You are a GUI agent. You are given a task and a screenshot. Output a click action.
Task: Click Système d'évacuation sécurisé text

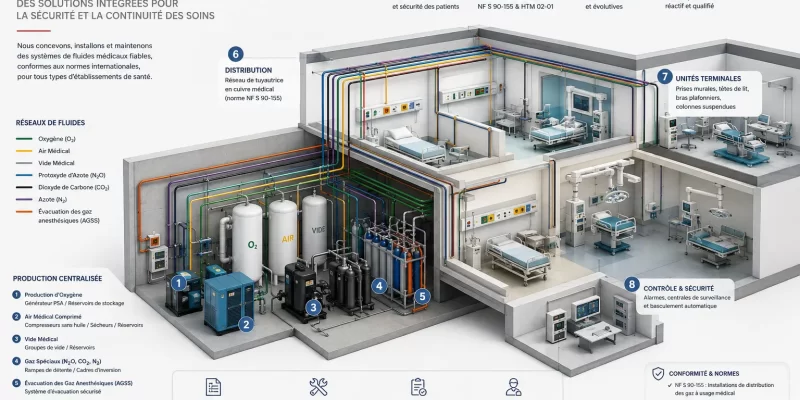63,391
